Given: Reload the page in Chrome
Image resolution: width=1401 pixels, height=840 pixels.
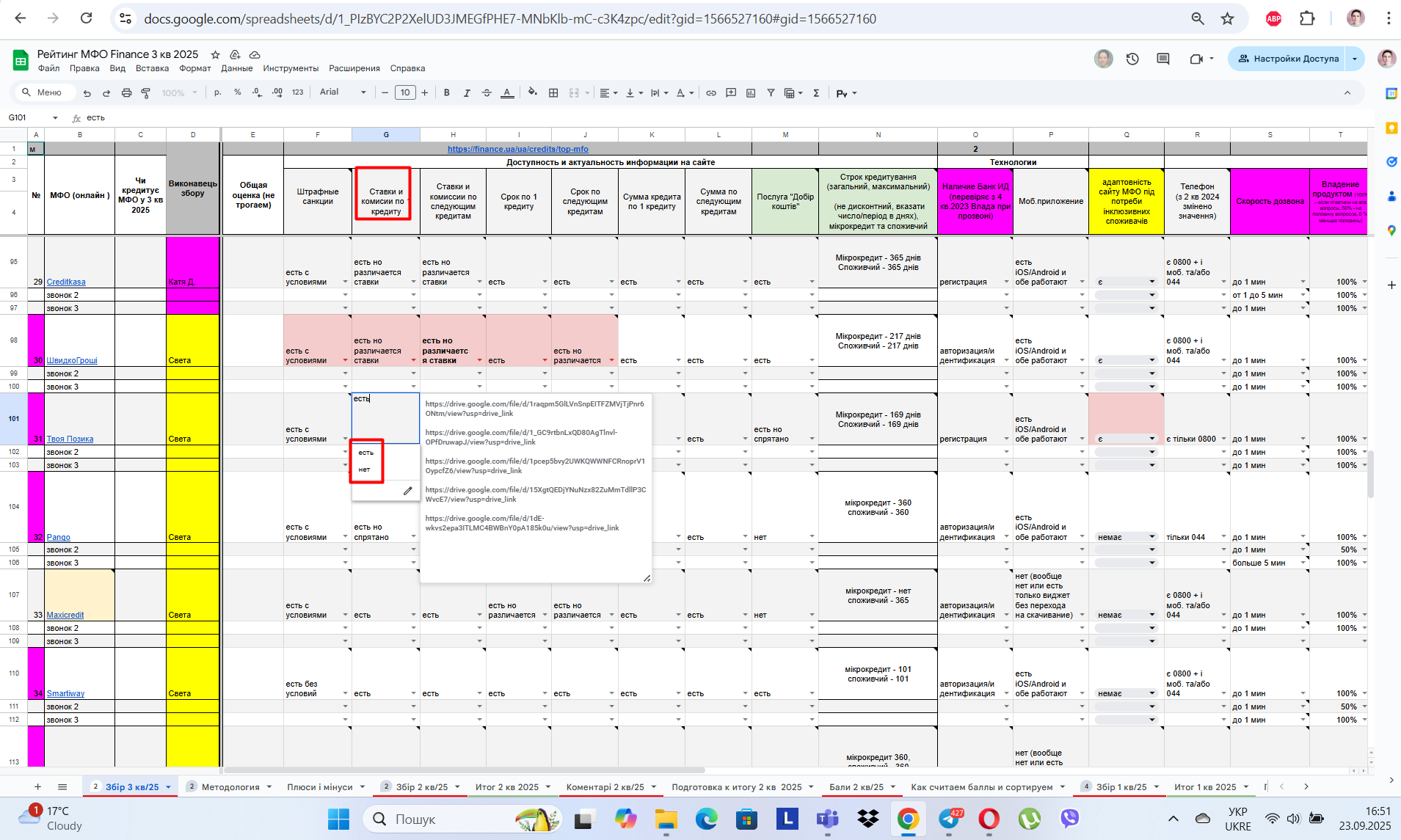Looking at the screenshot, I should (x=86, y=18).
